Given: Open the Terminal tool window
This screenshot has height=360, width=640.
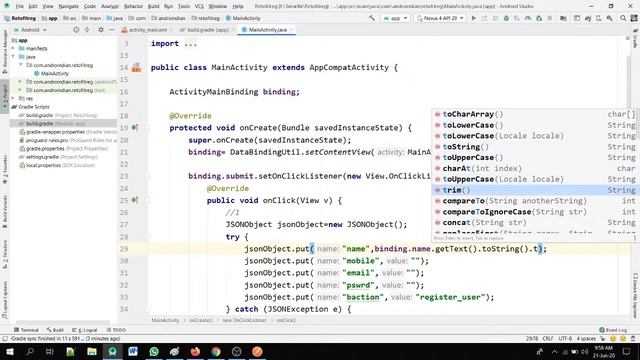Looking at the screenshot, I should pos(26,330).
